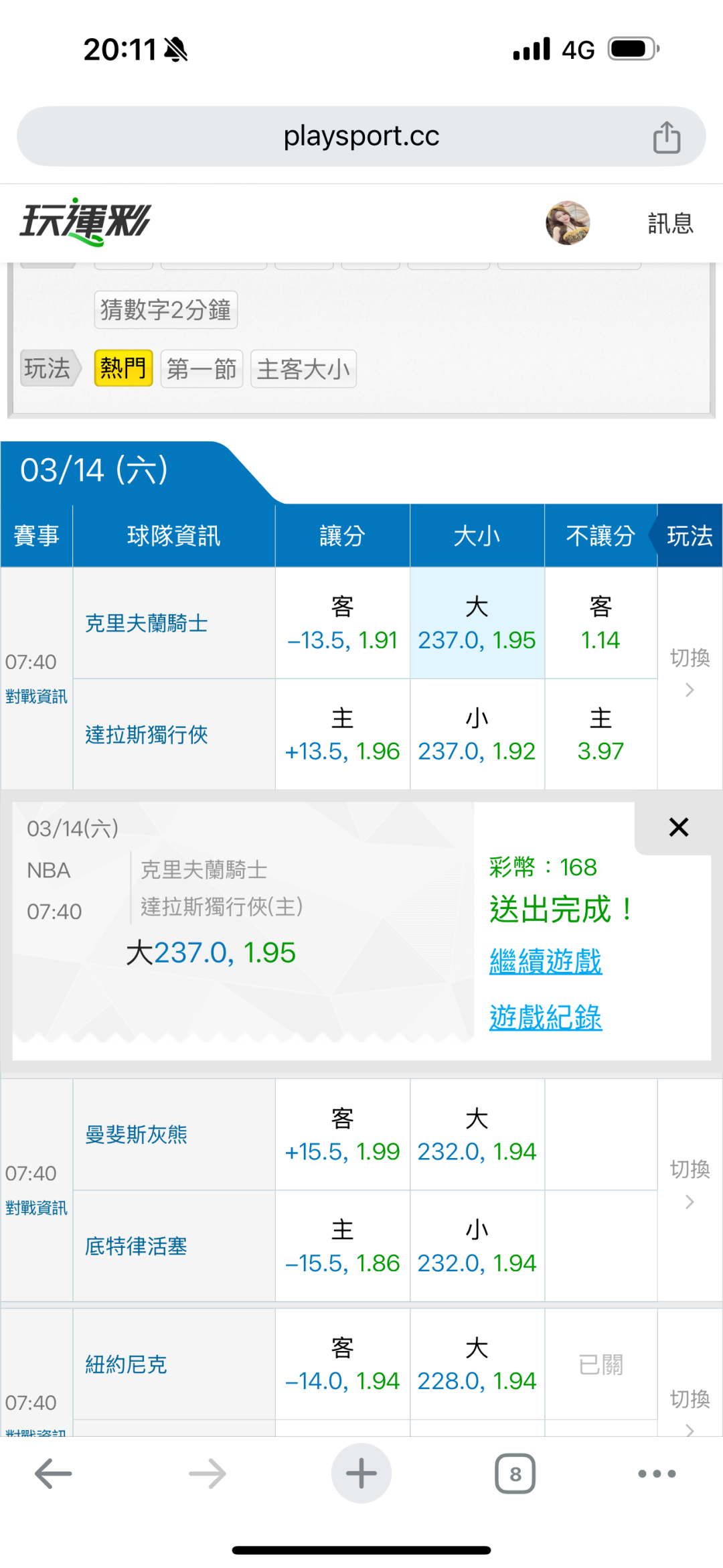This screenshot has height=1568, width=723.
Task: Pick 客 +15.5, 1.99 spread bet
Action: [x=342, y=1135]
